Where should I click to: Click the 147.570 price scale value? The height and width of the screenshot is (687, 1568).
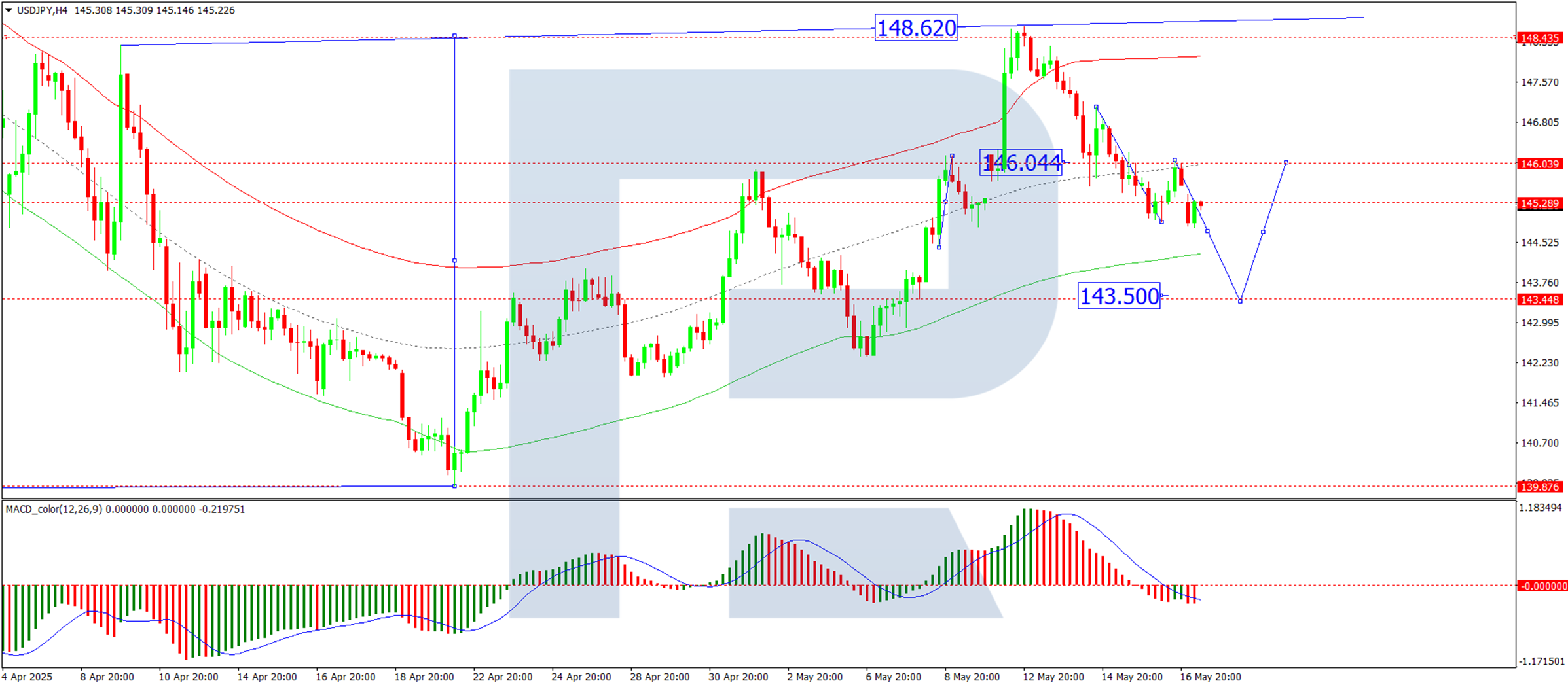1540,82
